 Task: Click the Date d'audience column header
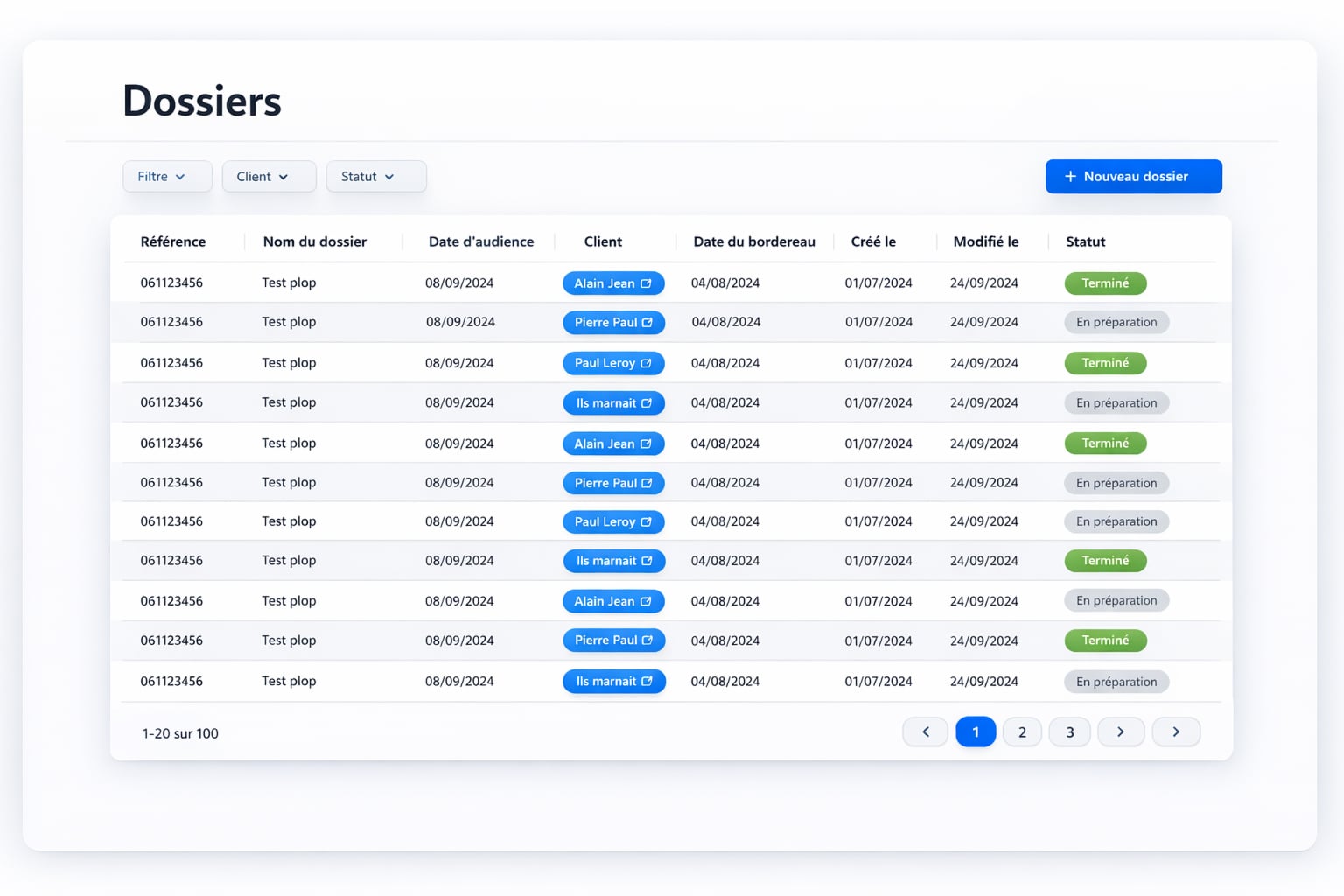(x=480, y=241)
